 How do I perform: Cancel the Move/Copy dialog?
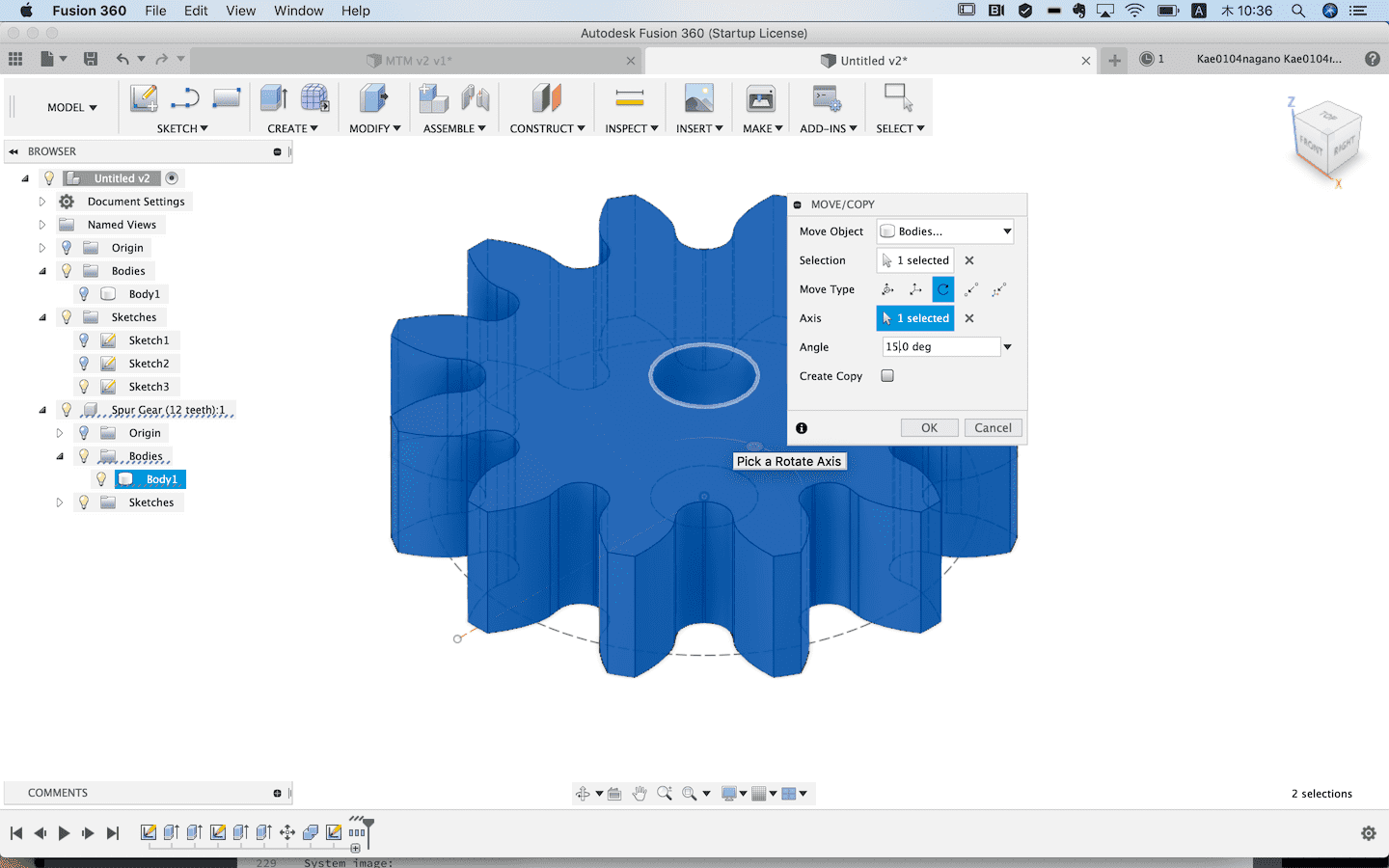pos(993,428)
